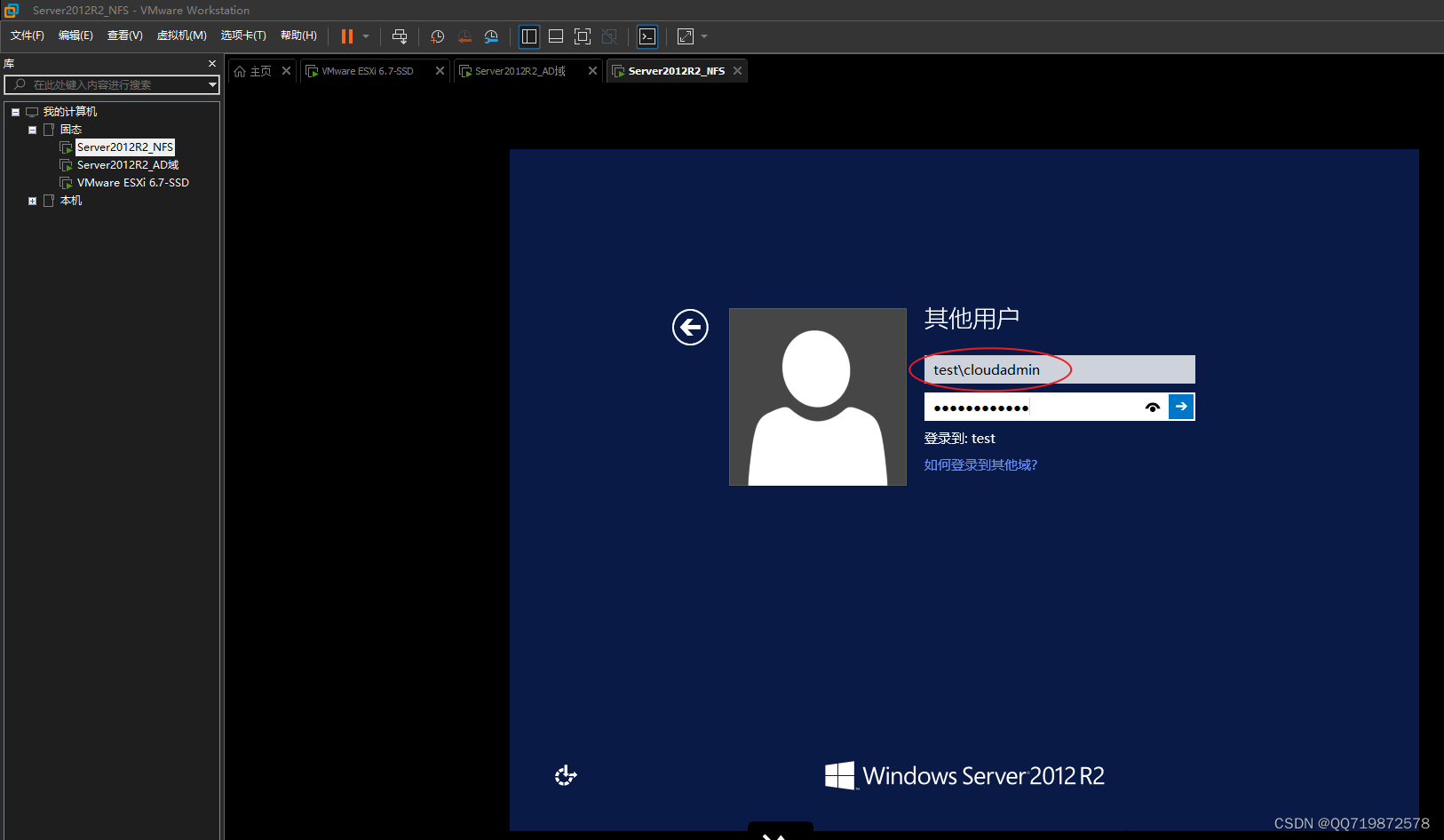Select the Server2012R2_NFS tab

pyautogui.click(x=677, y=71)
